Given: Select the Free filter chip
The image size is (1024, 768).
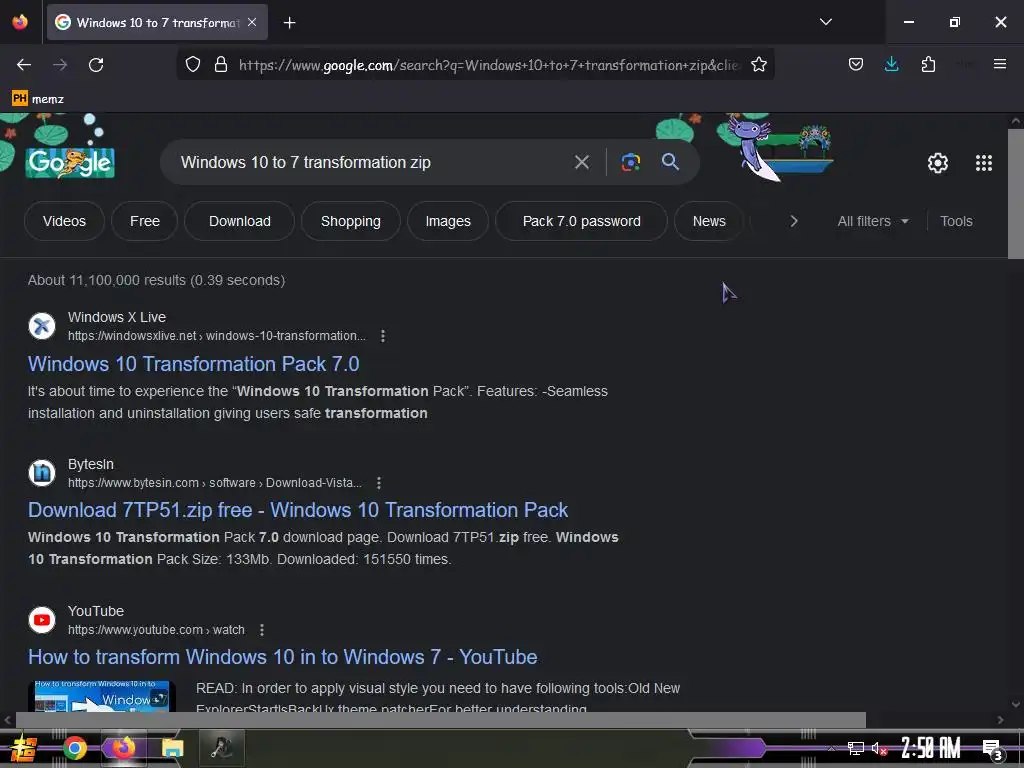Looking at the screenshot, I should pos(144,221).
